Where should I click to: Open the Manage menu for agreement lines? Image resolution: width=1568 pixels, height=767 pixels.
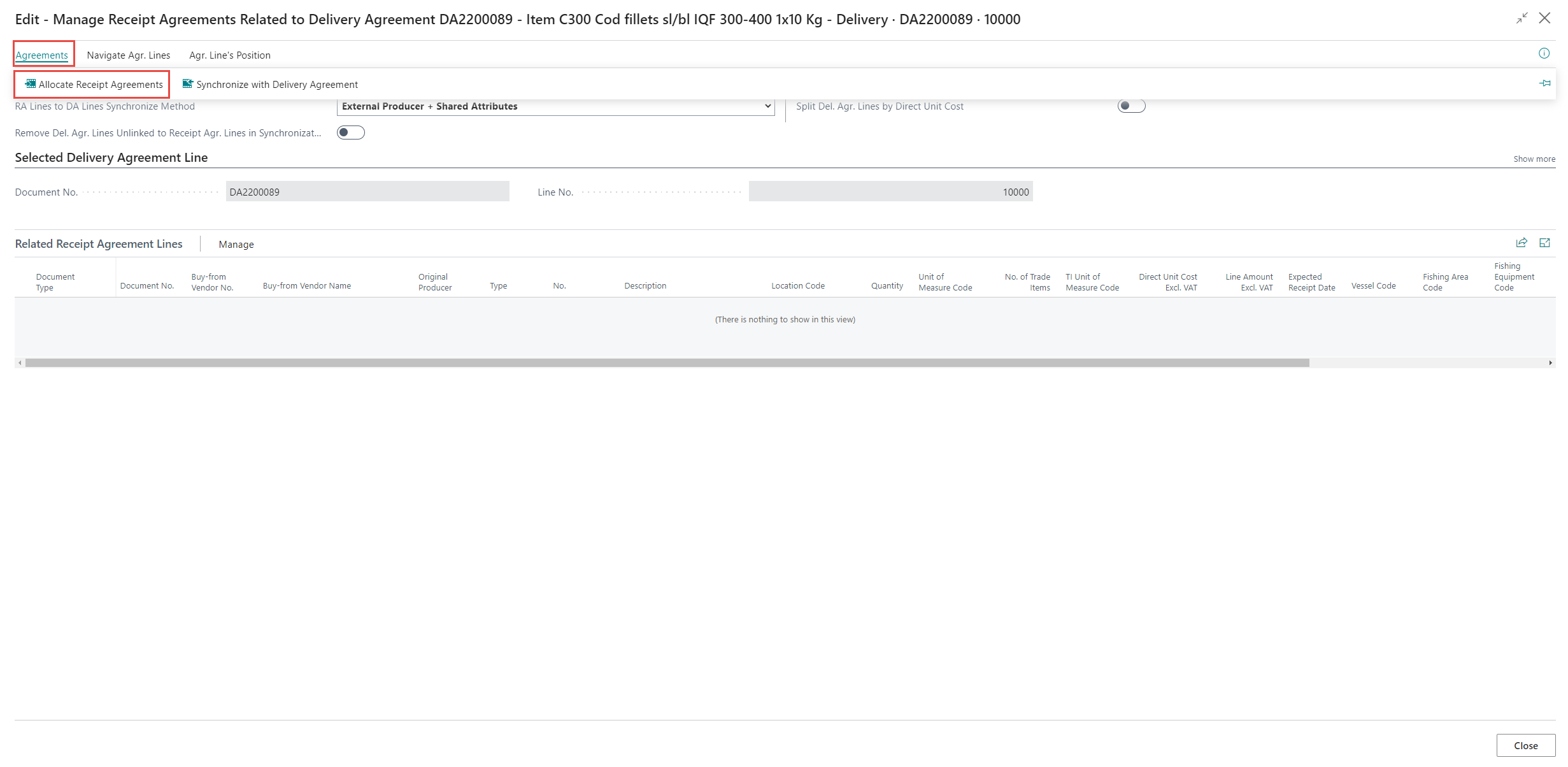point(236,245)
